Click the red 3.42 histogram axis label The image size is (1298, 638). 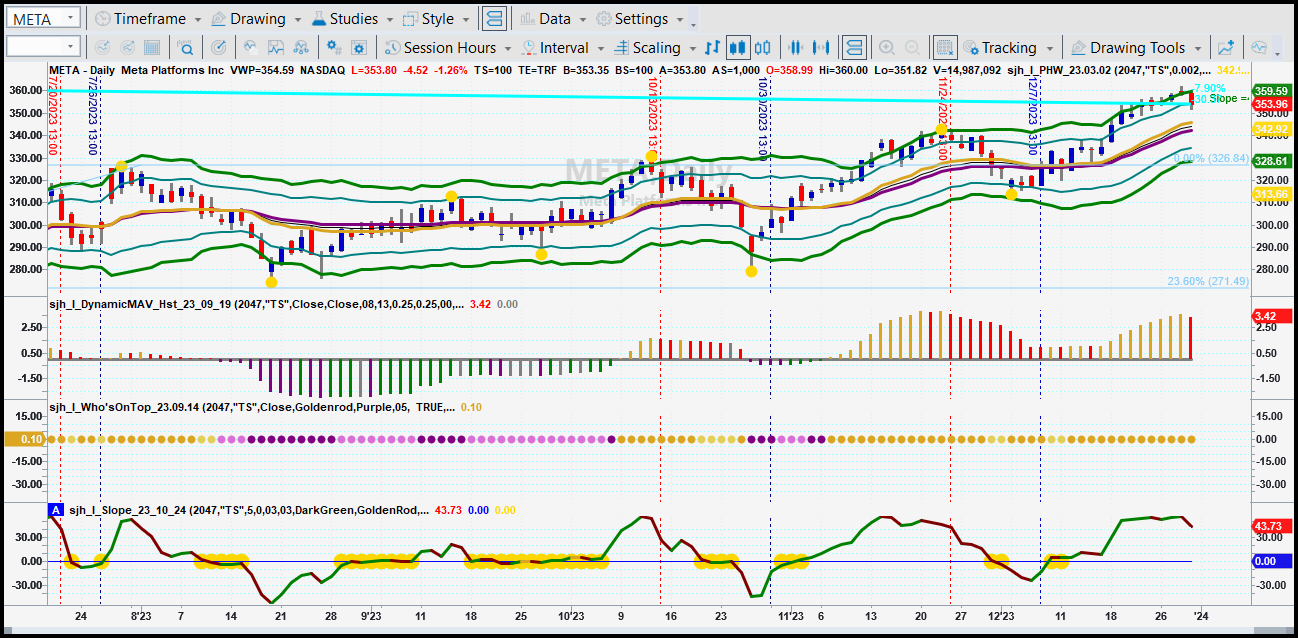(1270, 316)
